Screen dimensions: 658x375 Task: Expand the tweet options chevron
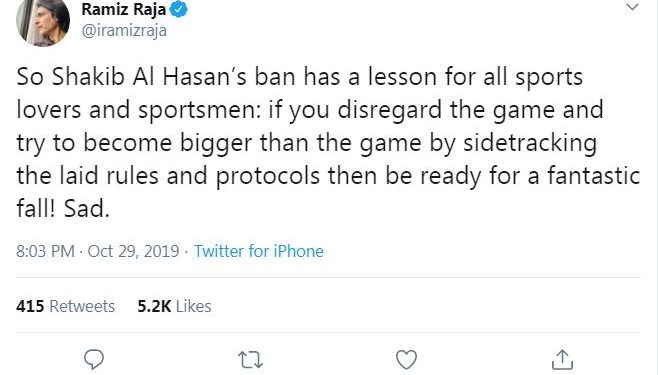click(632, 7)
